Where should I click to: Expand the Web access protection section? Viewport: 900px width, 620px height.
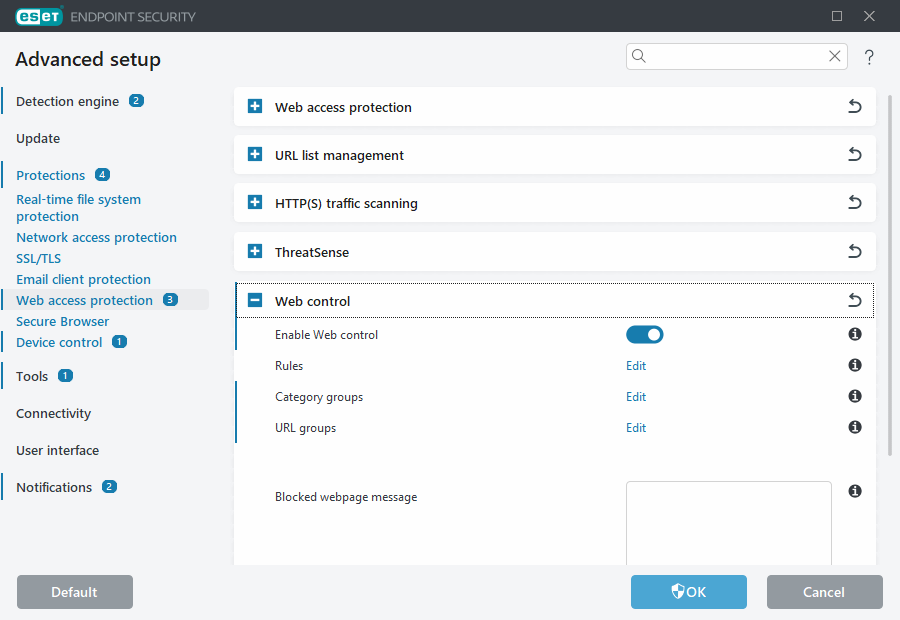254,106
